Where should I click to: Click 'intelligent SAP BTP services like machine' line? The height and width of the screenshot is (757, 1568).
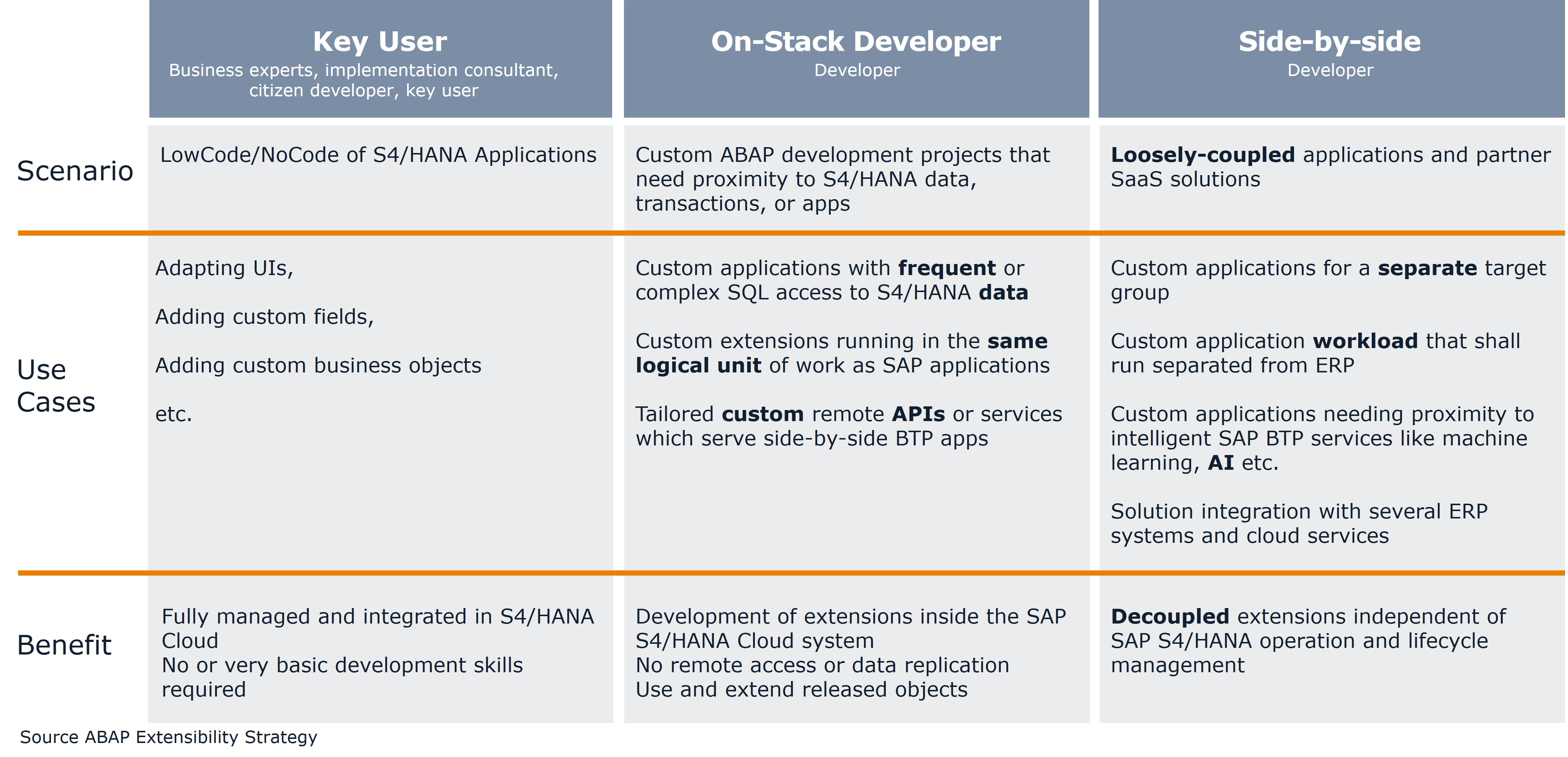(1319, 439)
